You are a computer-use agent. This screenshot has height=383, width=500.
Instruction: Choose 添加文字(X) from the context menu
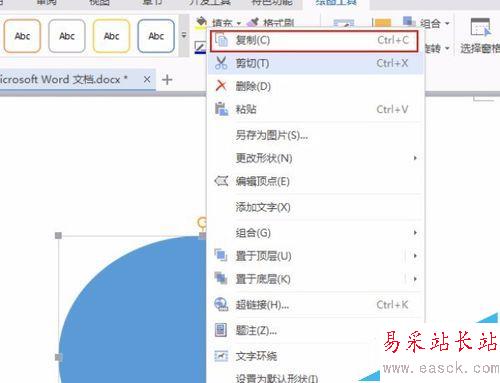[x=315, y=207]
